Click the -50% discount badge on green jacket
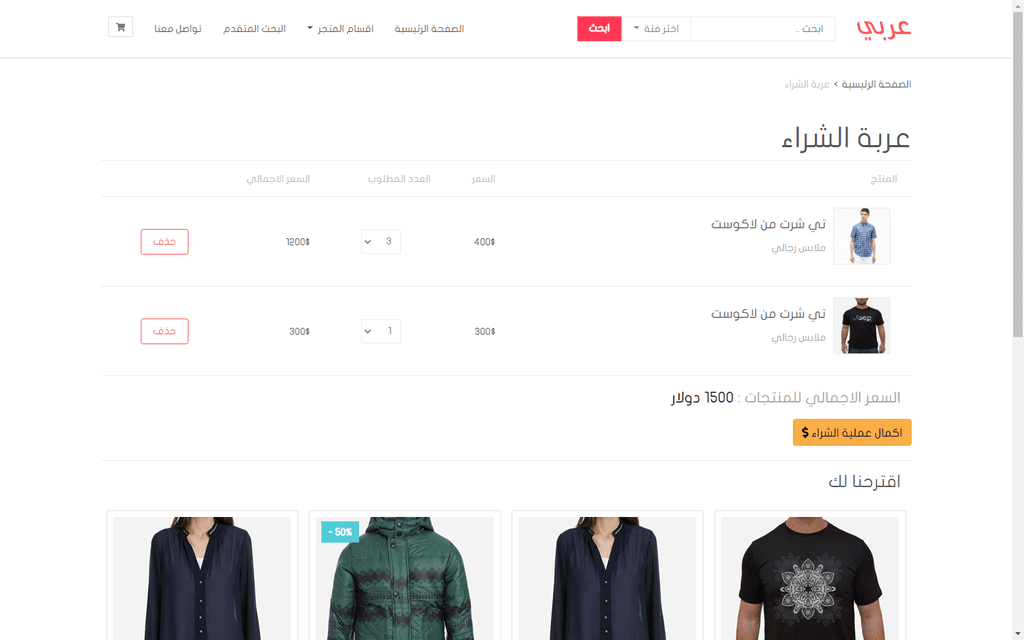1024x640 pixels. pos(340,532)
